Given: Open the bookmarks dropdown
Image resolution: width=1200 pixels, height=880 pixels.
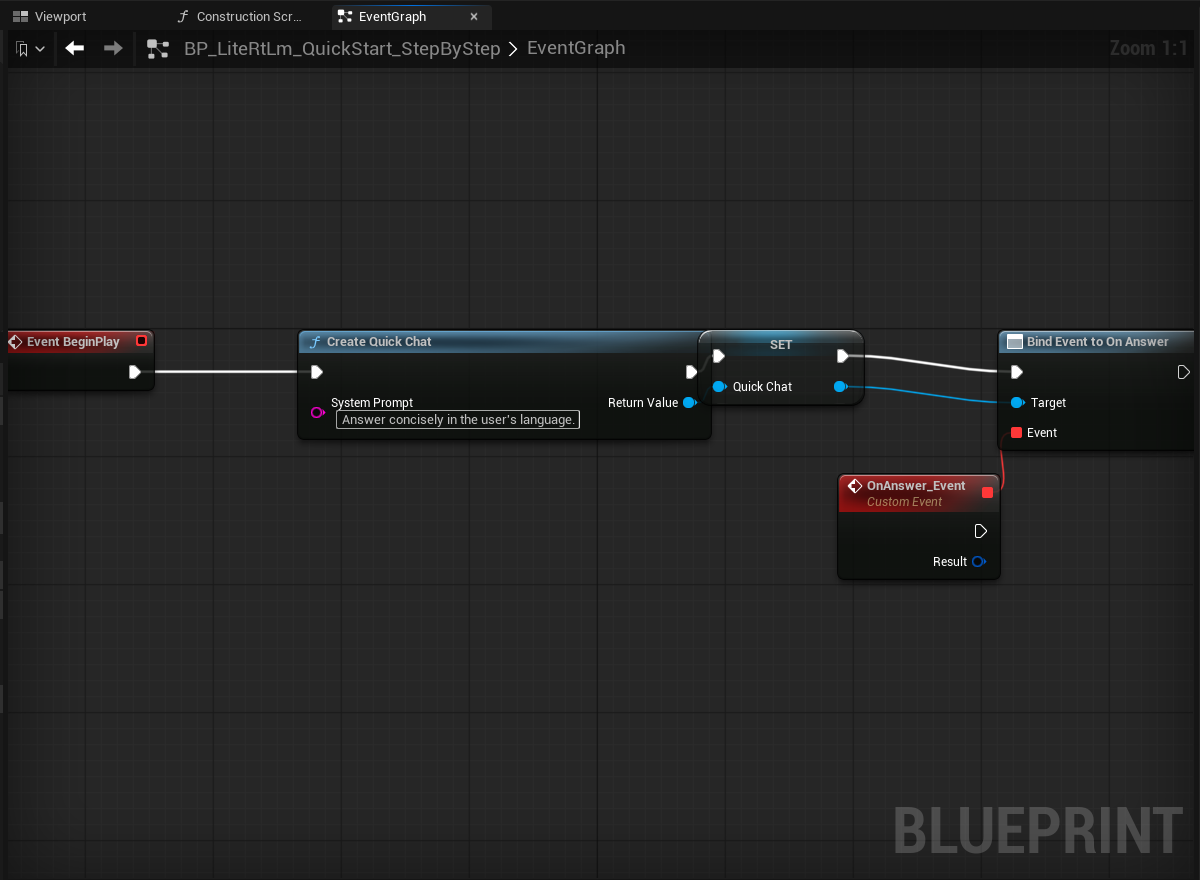Looking at the screenshot, I should coord(30,48).
